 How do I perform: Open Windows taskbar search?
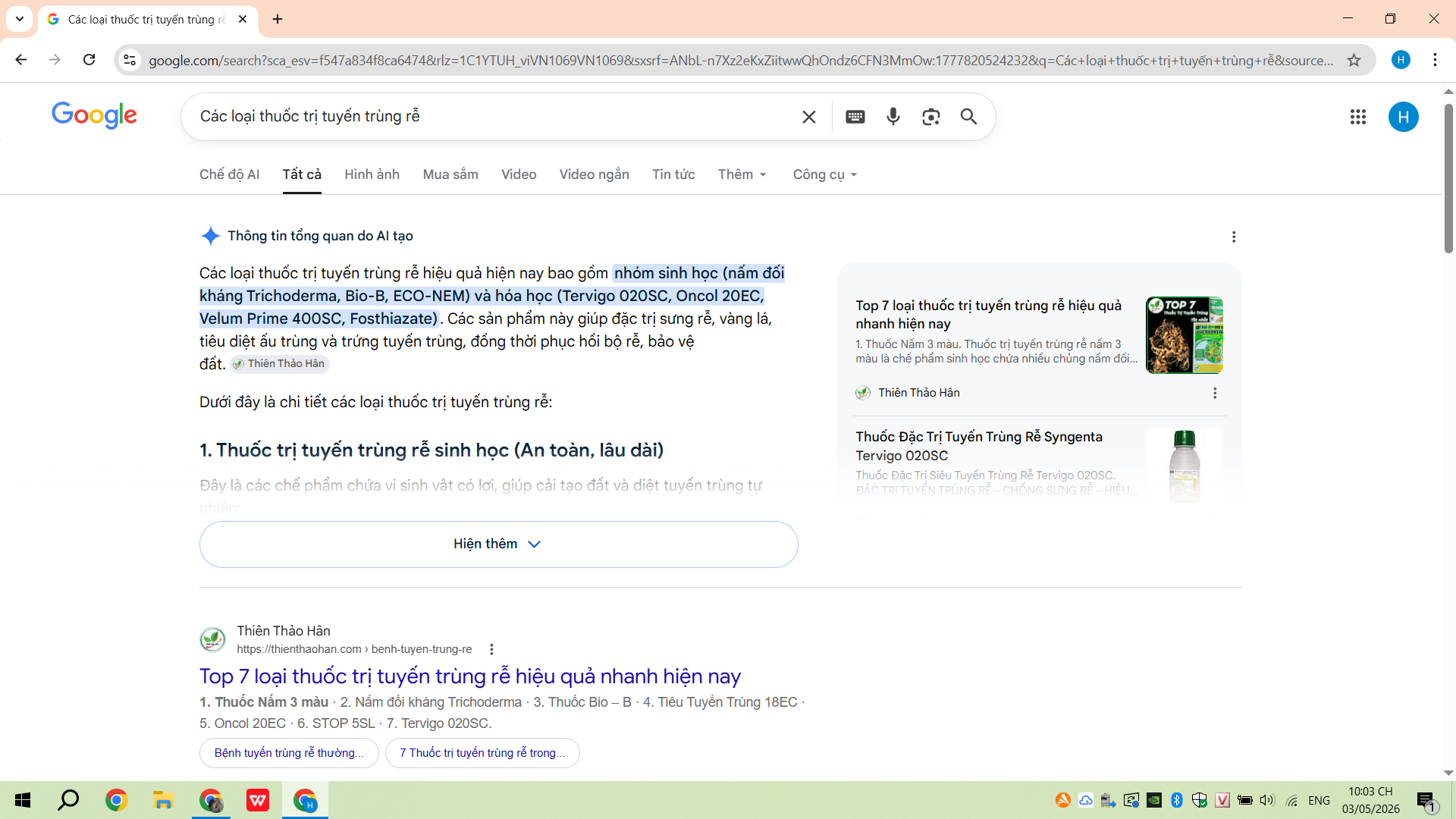[x=69, y=800]
